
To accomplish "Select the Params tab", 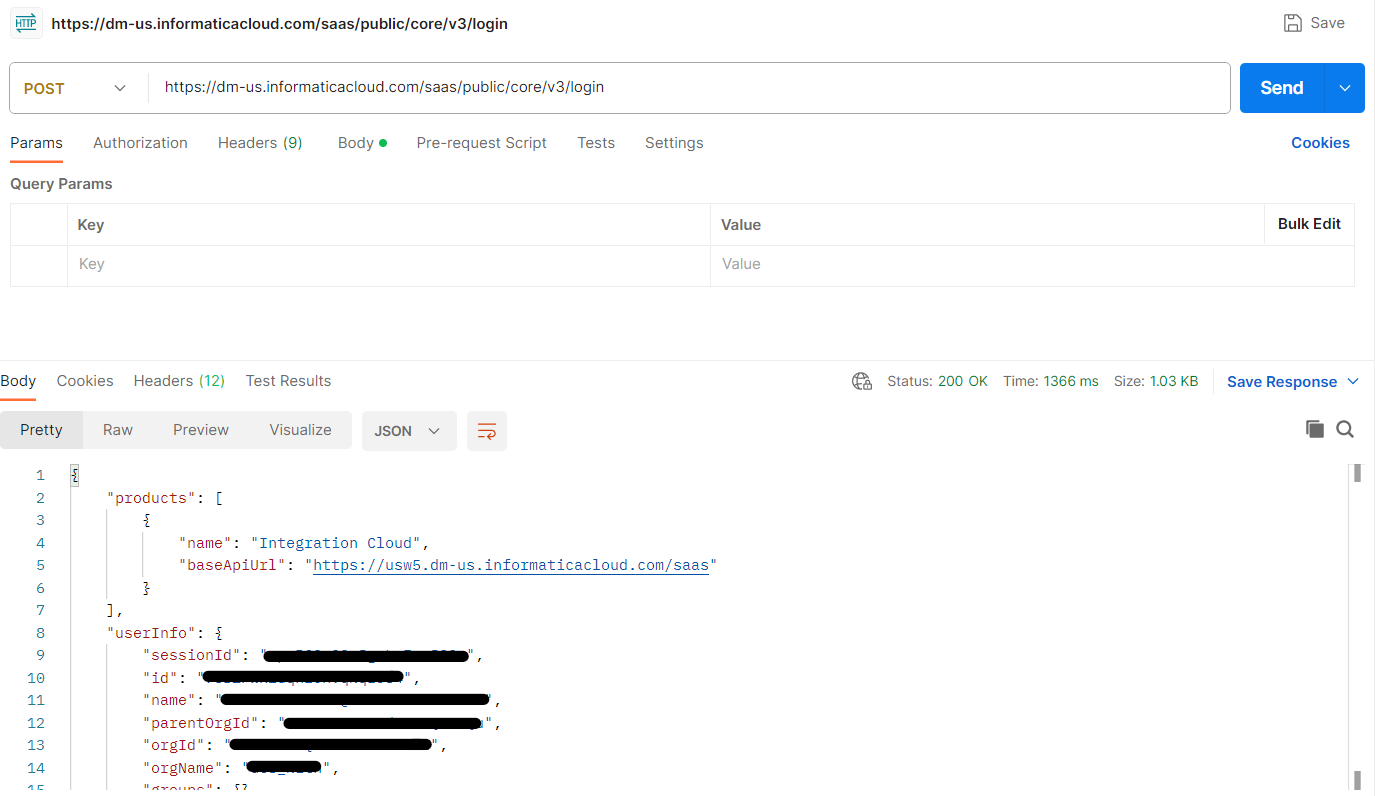I will (x=36, y=143).
